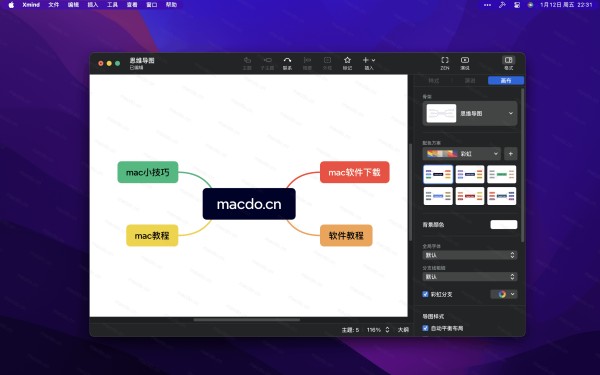Toggle the 自动平衡布局 checkbox
Viewport: 600px width, 375px height.
tap(425, 328)
